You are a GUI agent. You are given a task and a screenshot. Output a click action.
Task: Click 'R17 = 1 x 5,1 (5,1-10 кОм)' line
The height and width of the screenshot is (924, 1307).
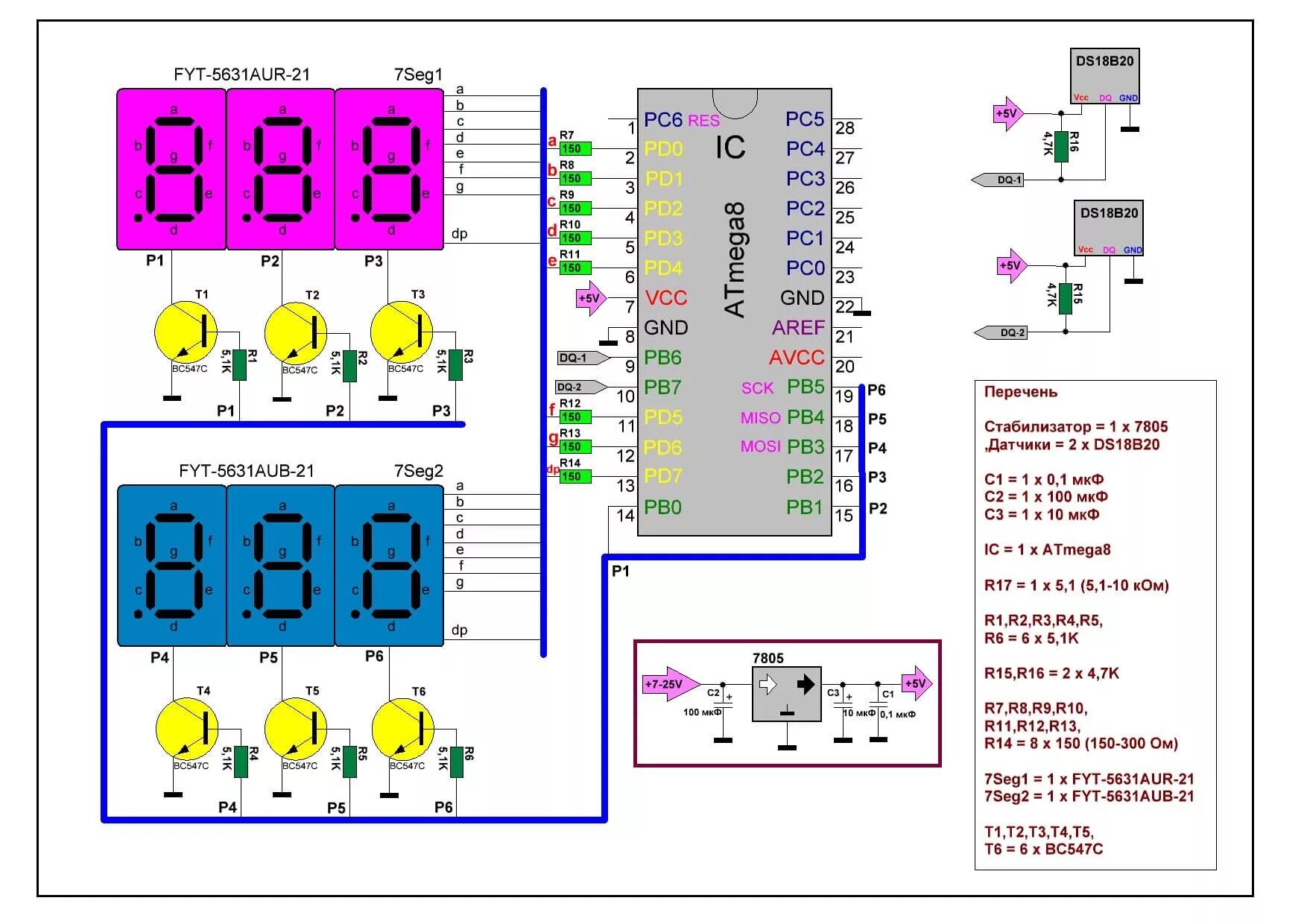(x=1076, y=586)
